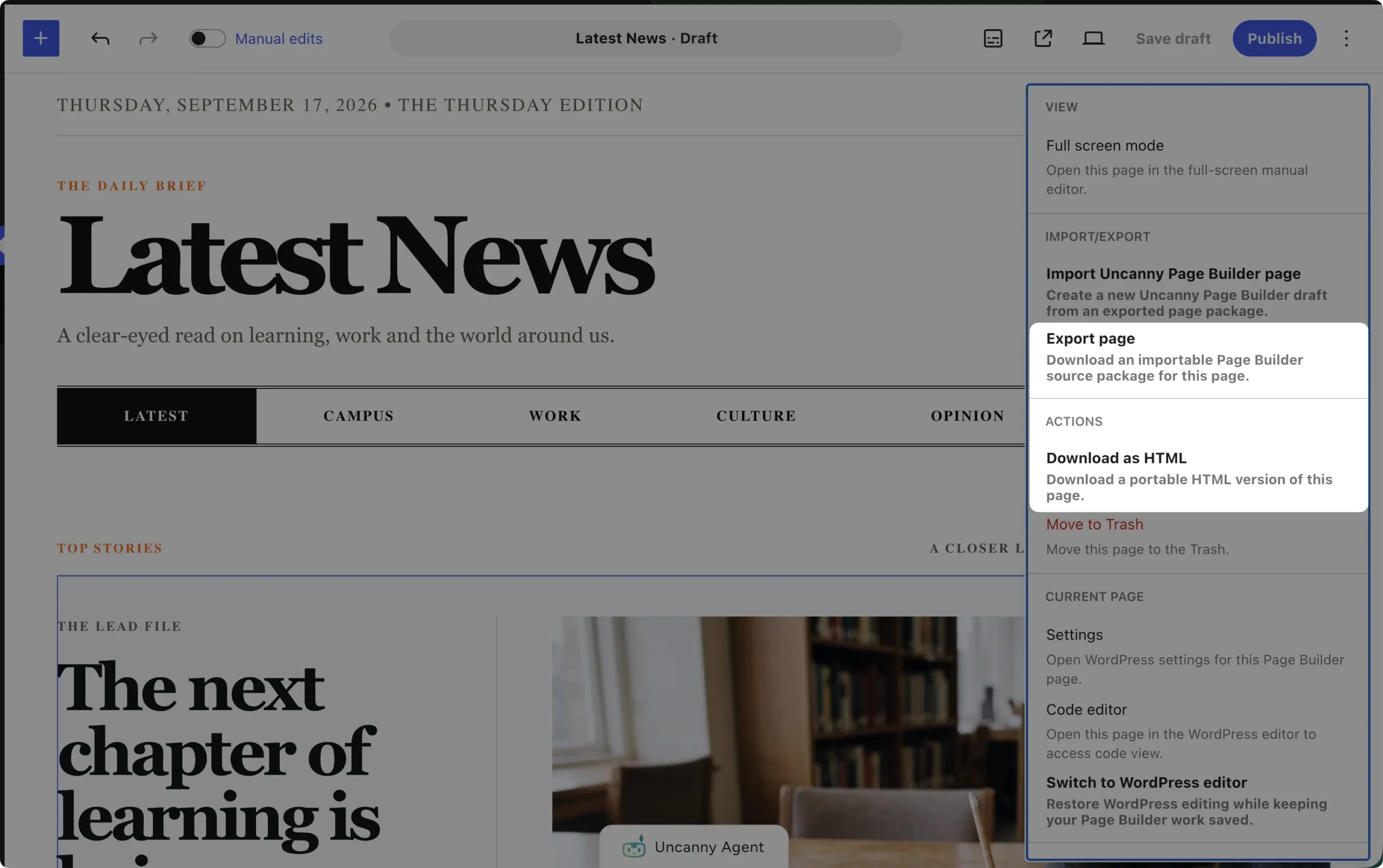Click the Publish button

pyautogui.click(x=1274, y=38)
